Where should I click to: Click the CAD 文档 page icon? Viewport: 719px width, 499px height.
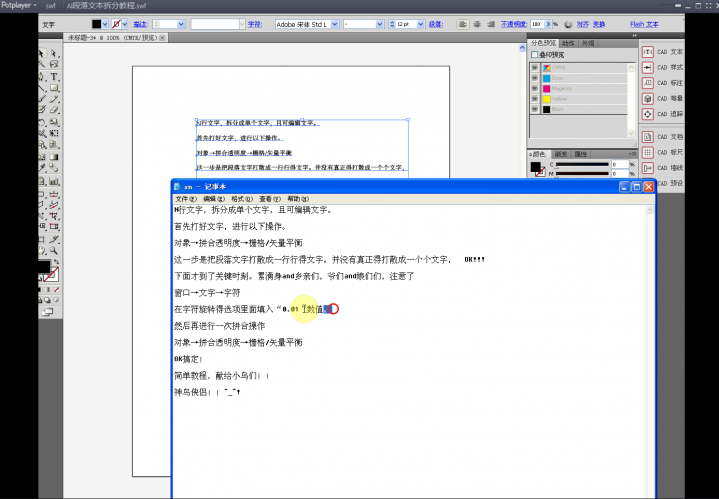[x=648, y=136]
